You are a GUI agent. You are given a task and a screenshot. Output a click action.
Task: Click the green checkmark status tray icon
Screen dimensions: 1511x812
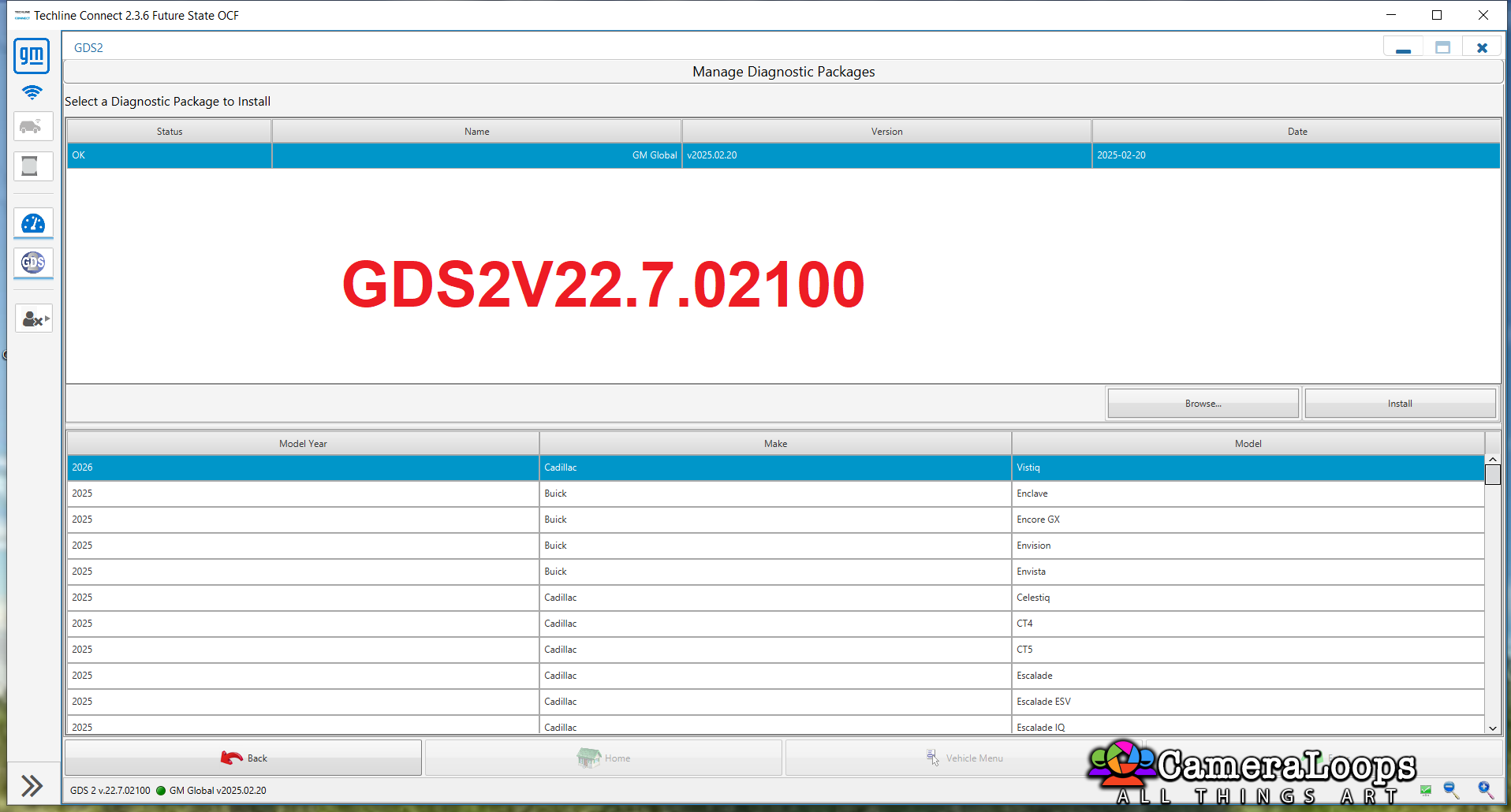click(x=1426, y=790)
